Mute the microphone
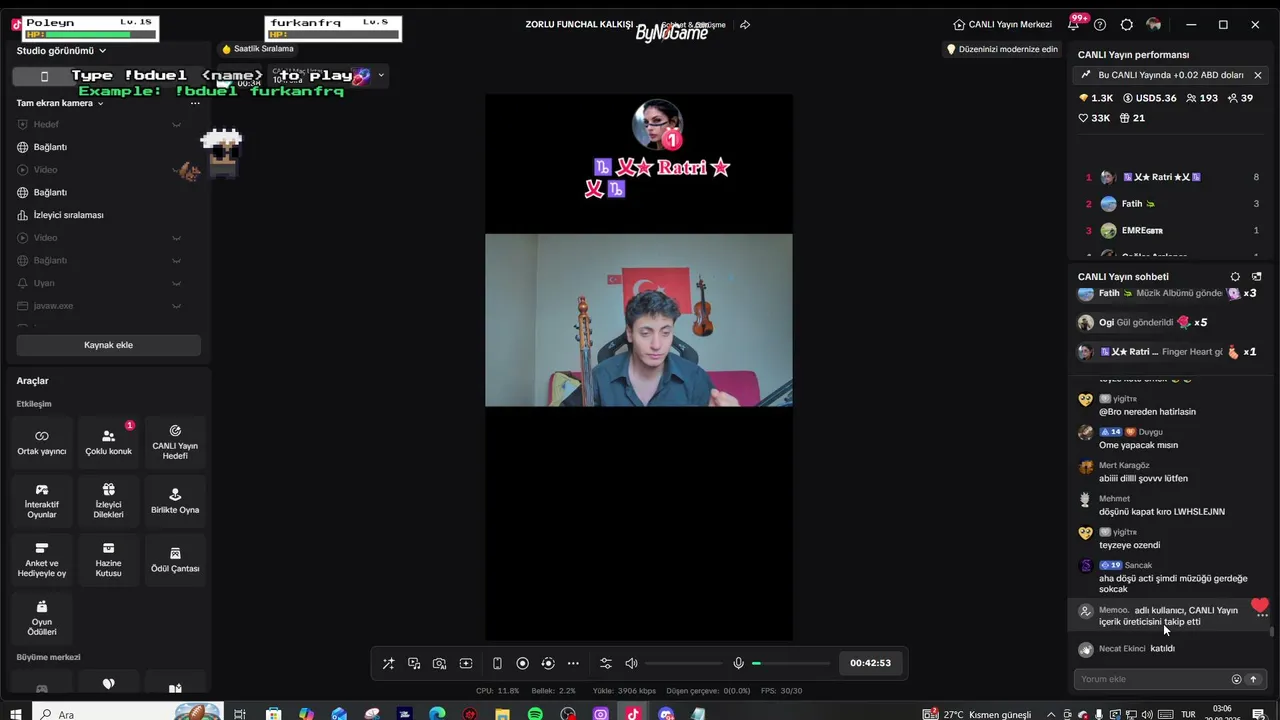Viewport: 1280px width, 720px height. [738, 663]
